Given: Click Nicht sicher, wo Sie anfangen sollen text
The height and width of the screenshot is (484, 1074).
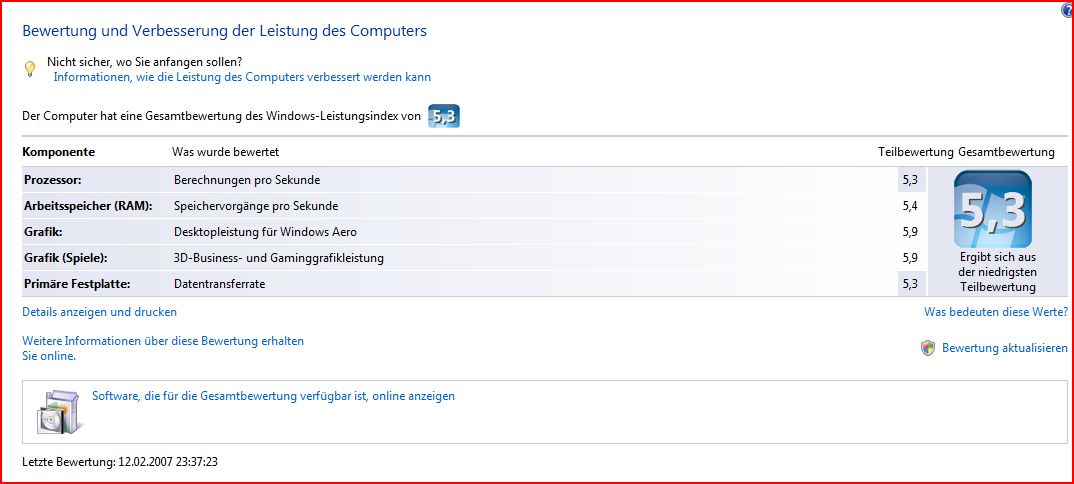Looking at the screenshot, I should tap(145, 62).
